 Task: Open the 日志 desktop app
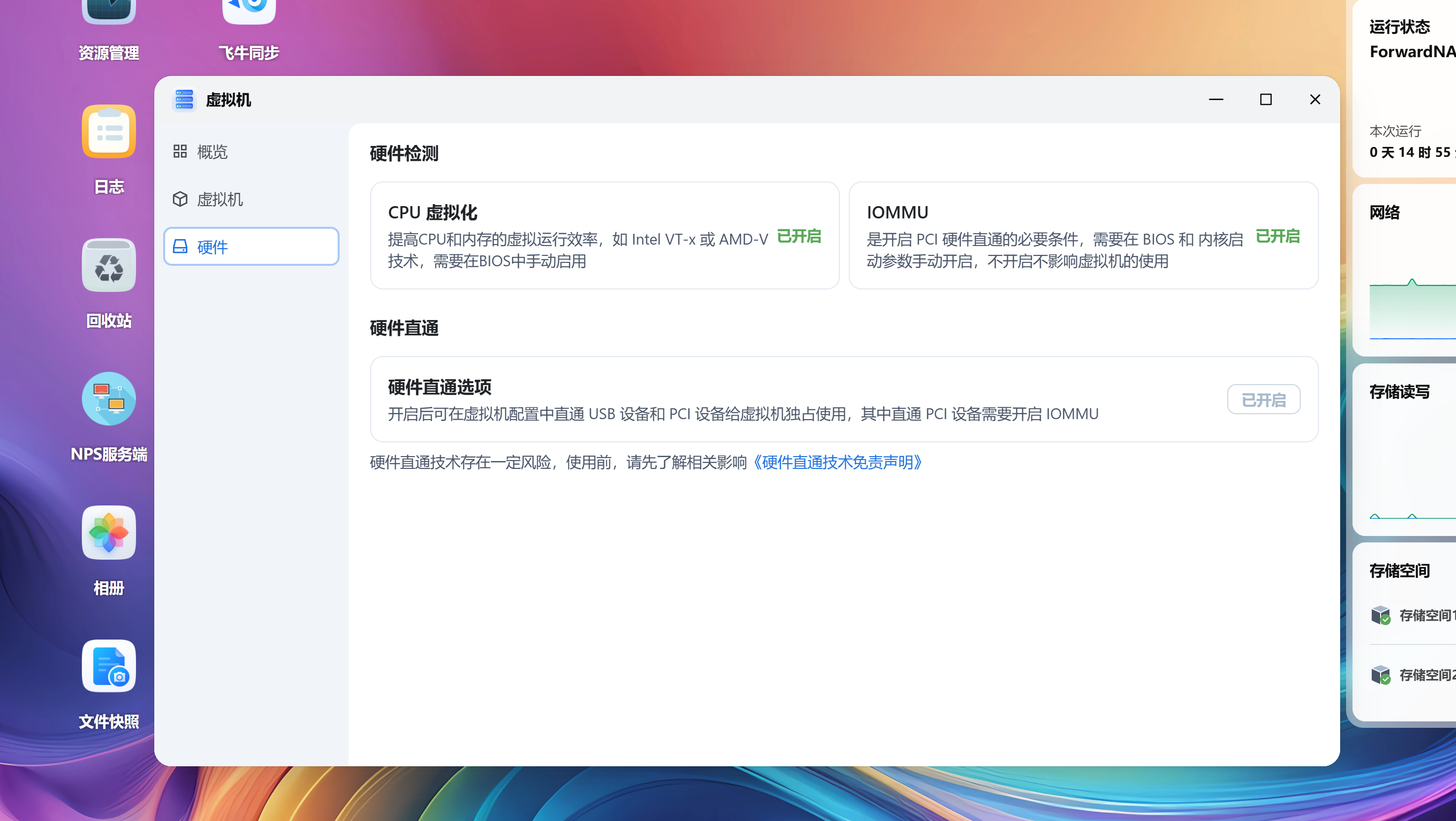[108, 131]
